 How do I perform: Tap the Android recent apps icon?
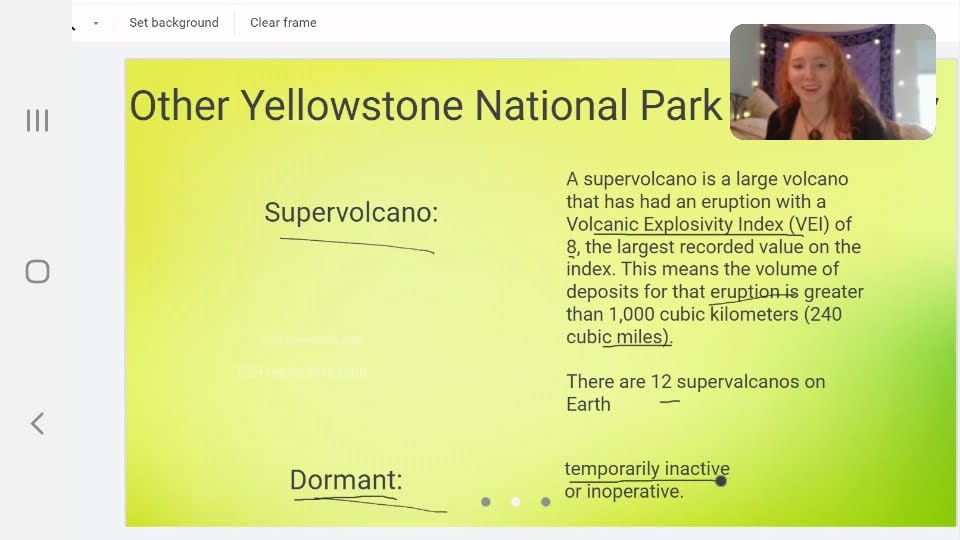(x=37, y=121)
